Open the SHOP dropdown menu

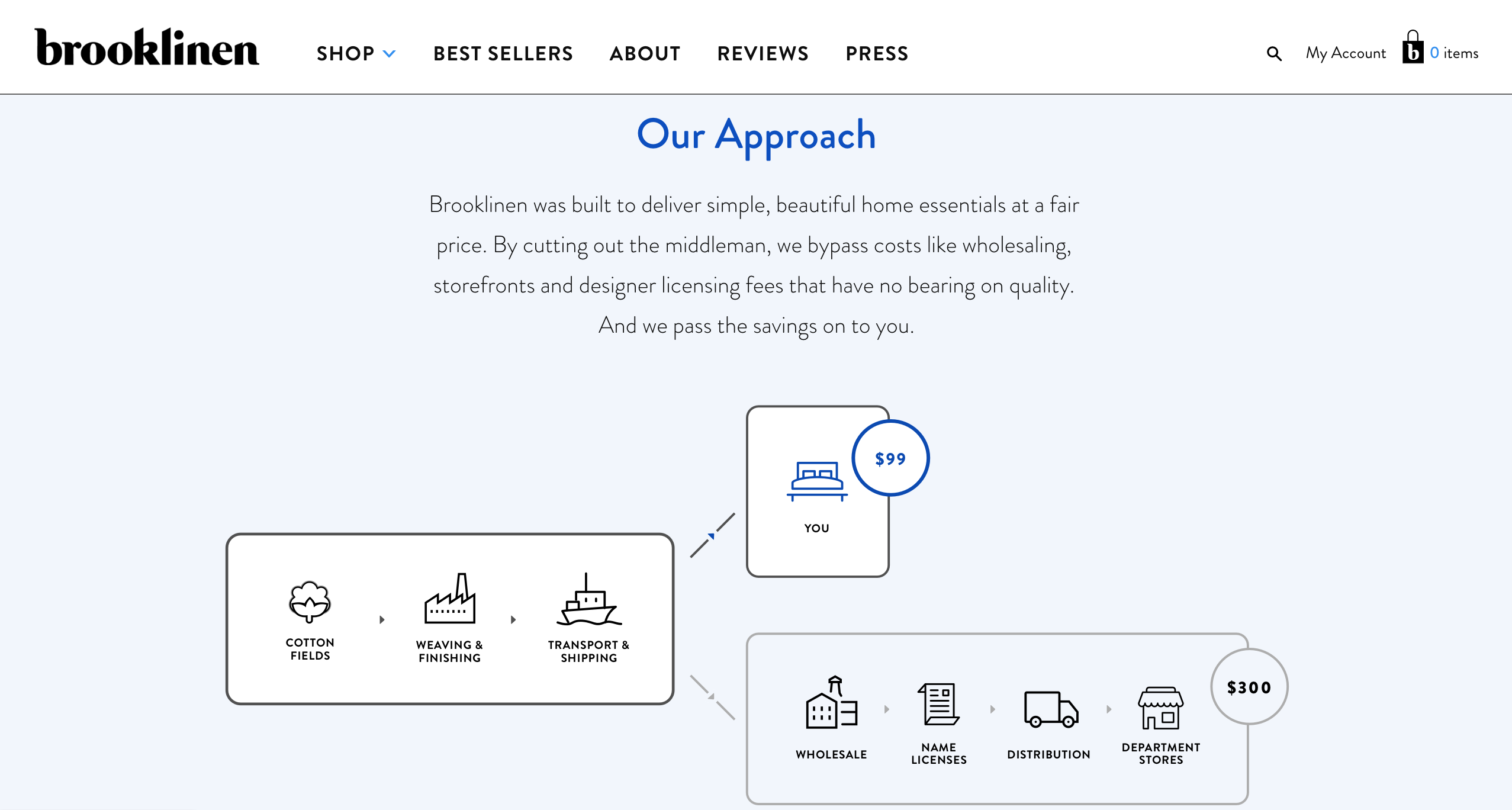click(354, 53)
